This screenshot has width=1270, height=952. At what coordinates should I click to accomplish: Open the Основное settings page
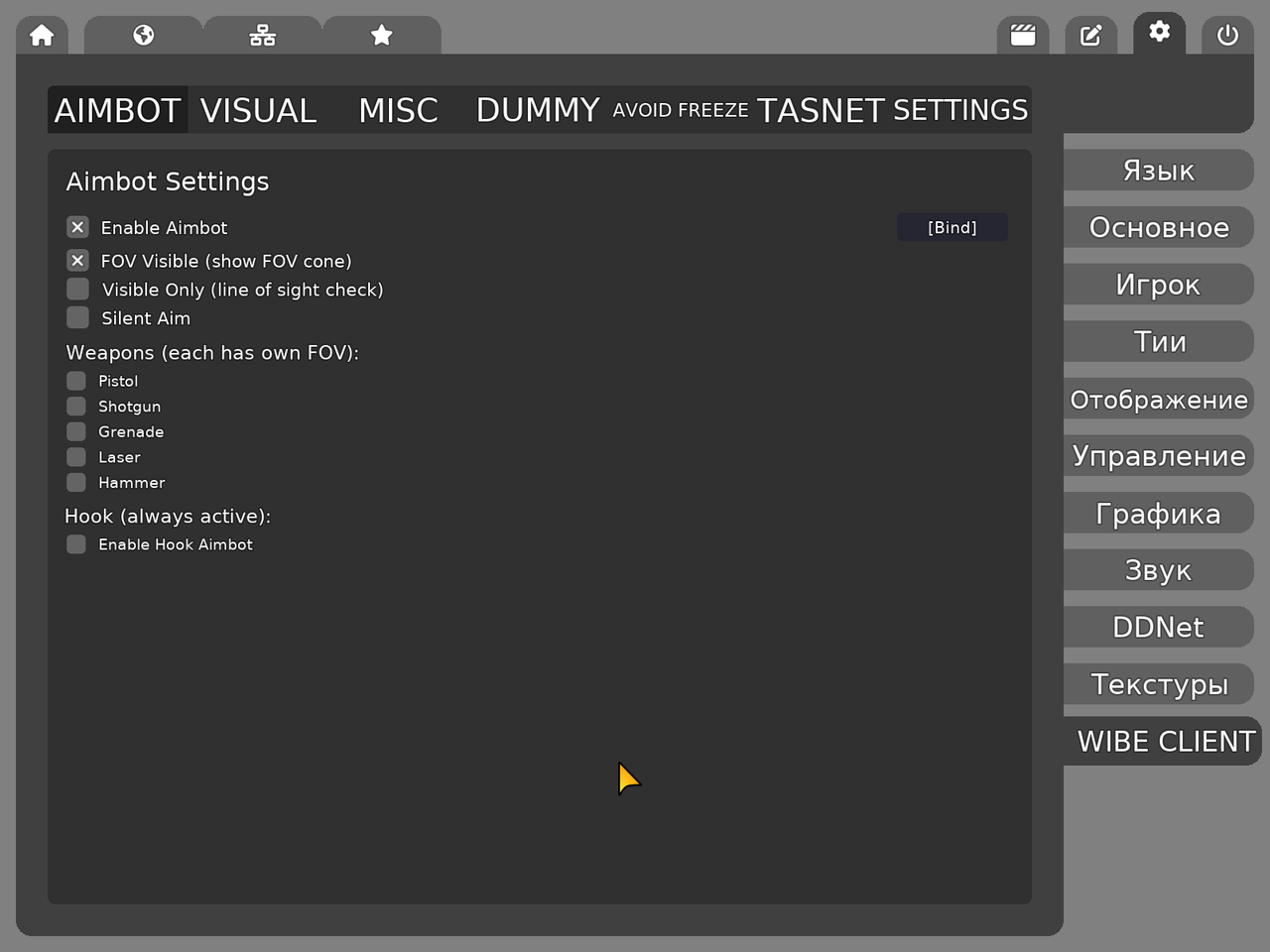click(x=1159, y=228)
